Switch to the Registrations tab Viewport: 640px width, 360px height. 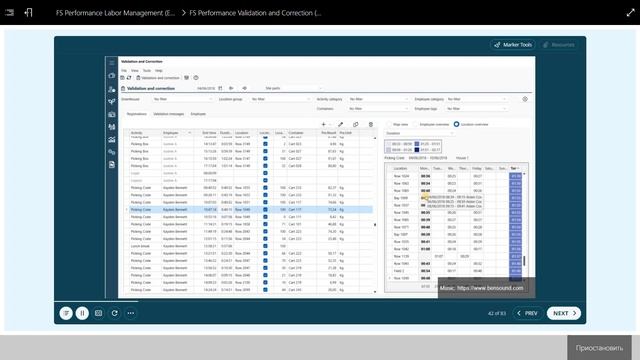click(x=136, y=114)
